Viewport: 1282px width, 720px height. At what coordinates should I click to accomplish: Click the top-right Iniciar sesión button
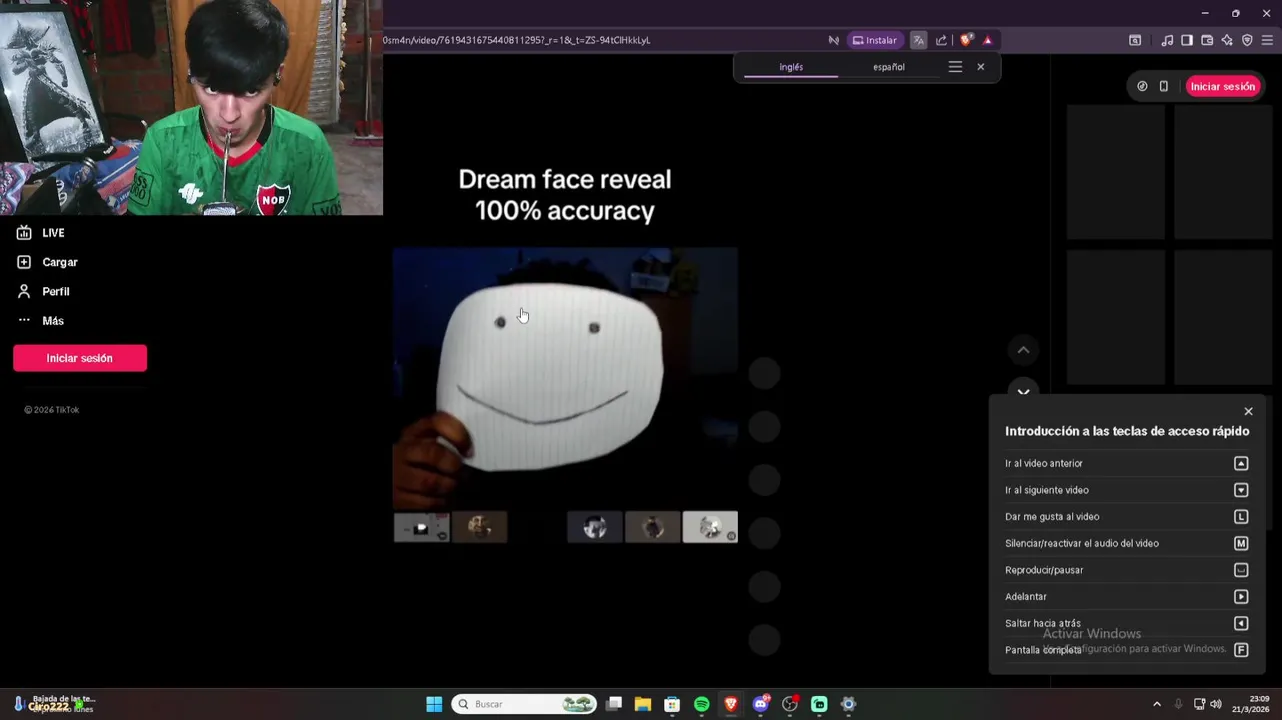1222,86
